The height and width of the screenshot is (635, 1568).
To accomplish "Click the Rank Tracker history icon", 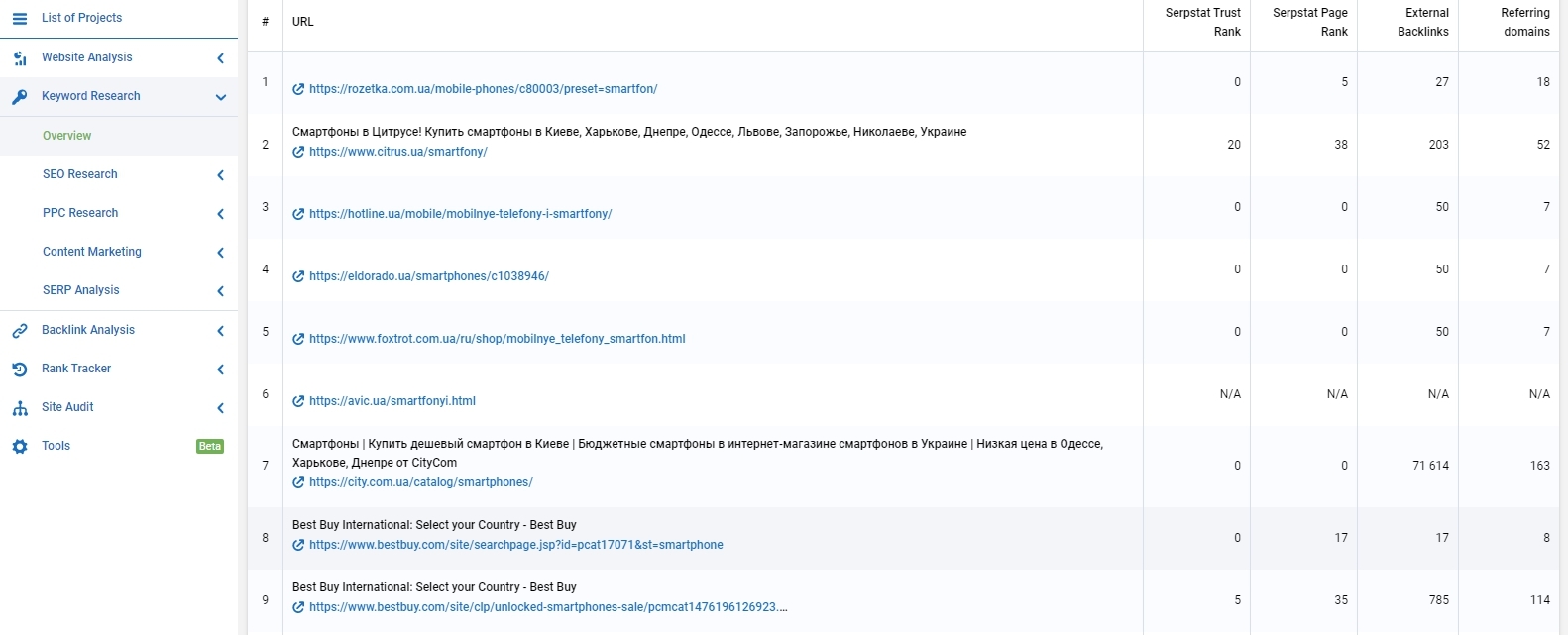I will (20, 370).
